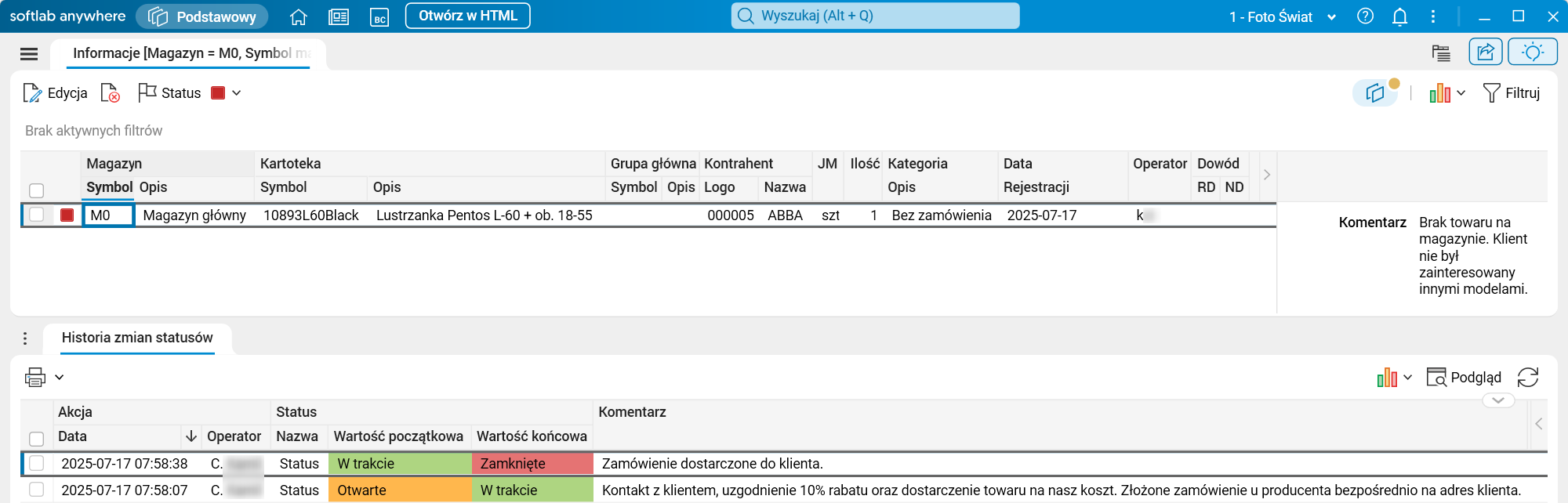Click the highlighted cube icon with orange dot
The width and height of the screenshot is (1568, 503).
[1376, 92]
